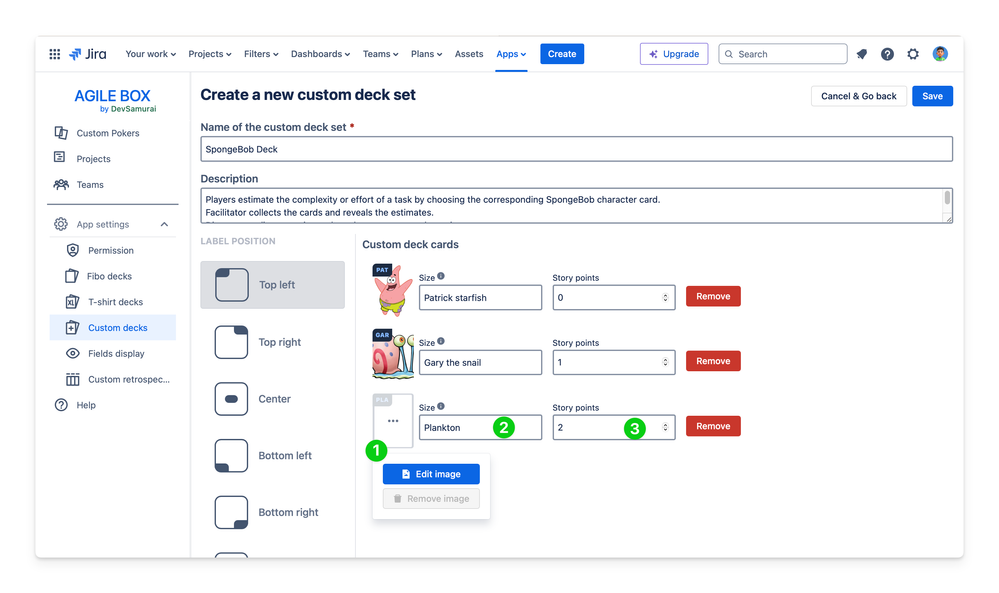Image resolution: width=999 pixels, height=593 pixels.
Task: Click the Custom Pokers sidebar icon
Action: pyautogui.click(x=61, y=132)
